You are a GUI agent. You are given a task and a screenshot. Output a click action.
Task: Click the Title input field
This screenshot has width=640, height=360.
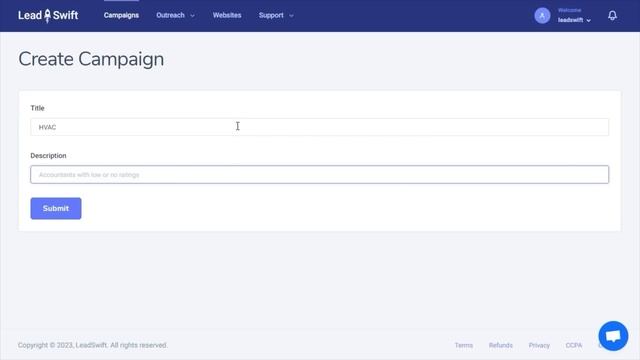pos(320,127)
